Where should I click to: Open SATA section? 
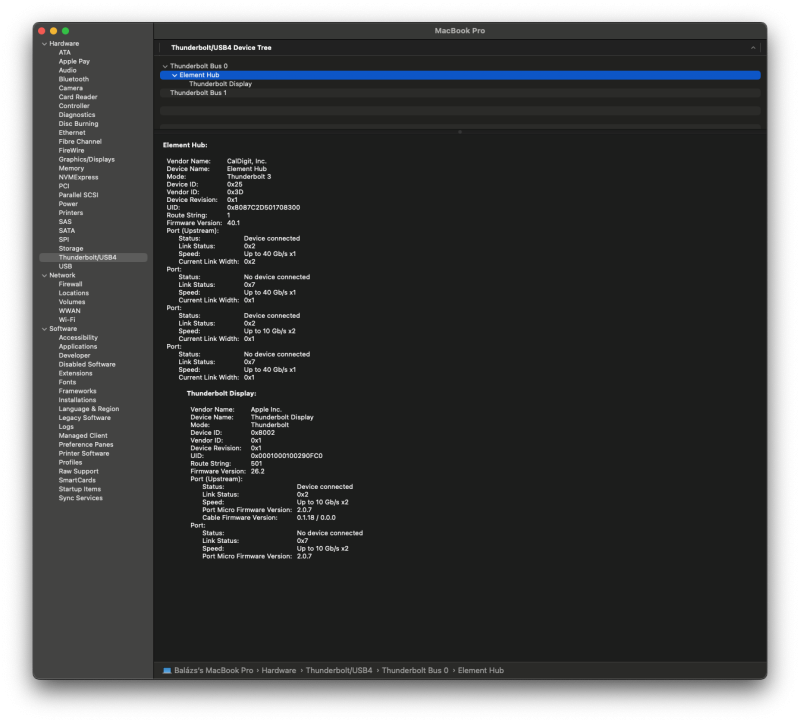(x=66, y=231)
